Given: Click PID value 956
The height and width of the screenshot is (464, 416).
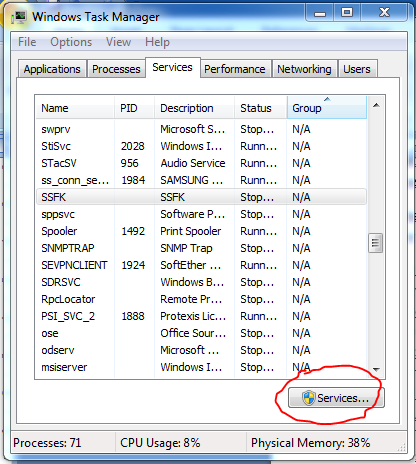Looking at the screenshot, I should (129, 163).
